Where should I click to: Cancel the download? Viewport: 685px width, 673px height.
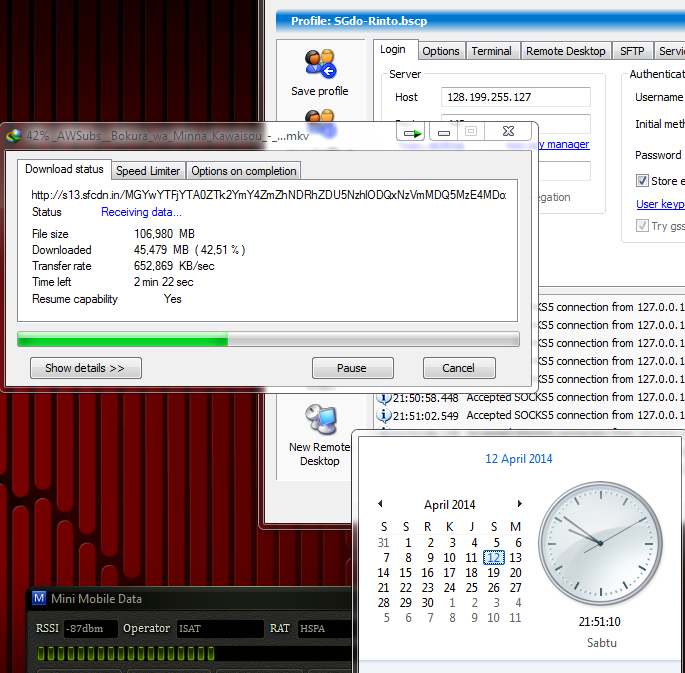tap(459, 368)
